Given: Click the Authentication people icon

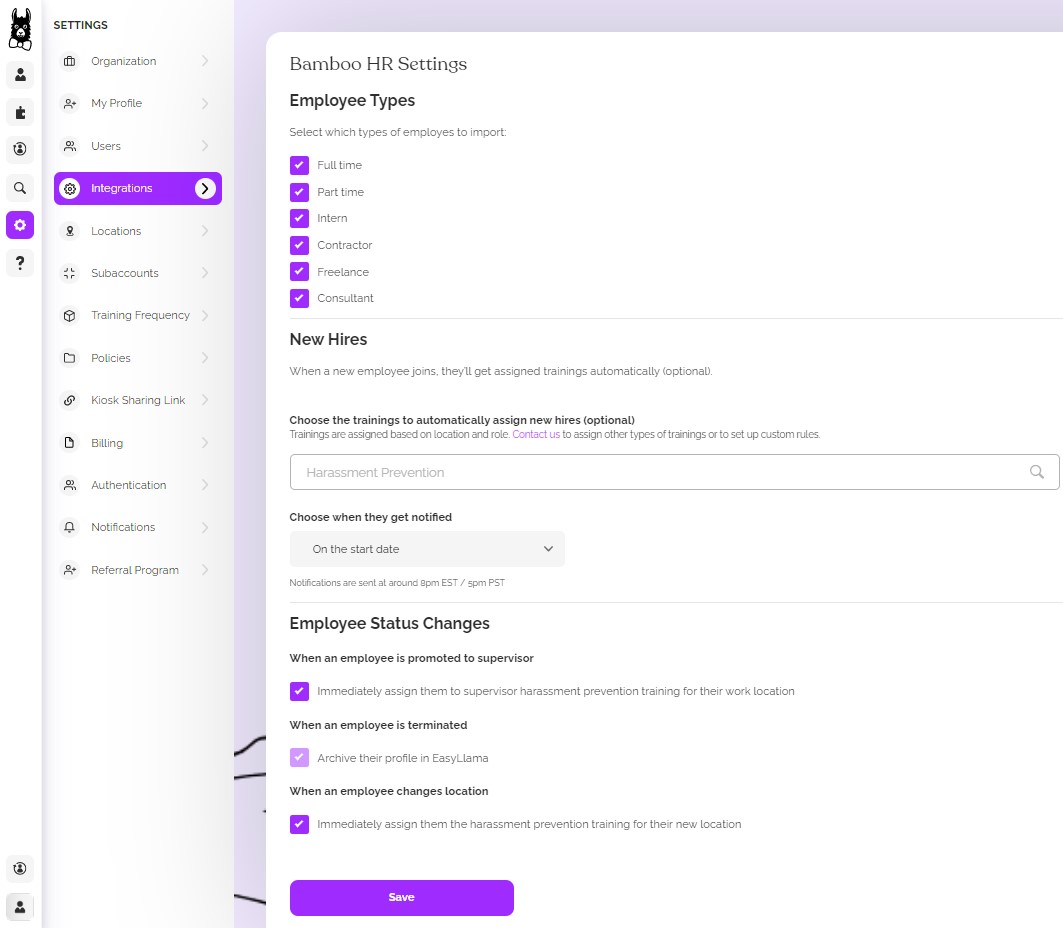Looking at the screenshot, I should pyautogui.click(x=70, y=485).
